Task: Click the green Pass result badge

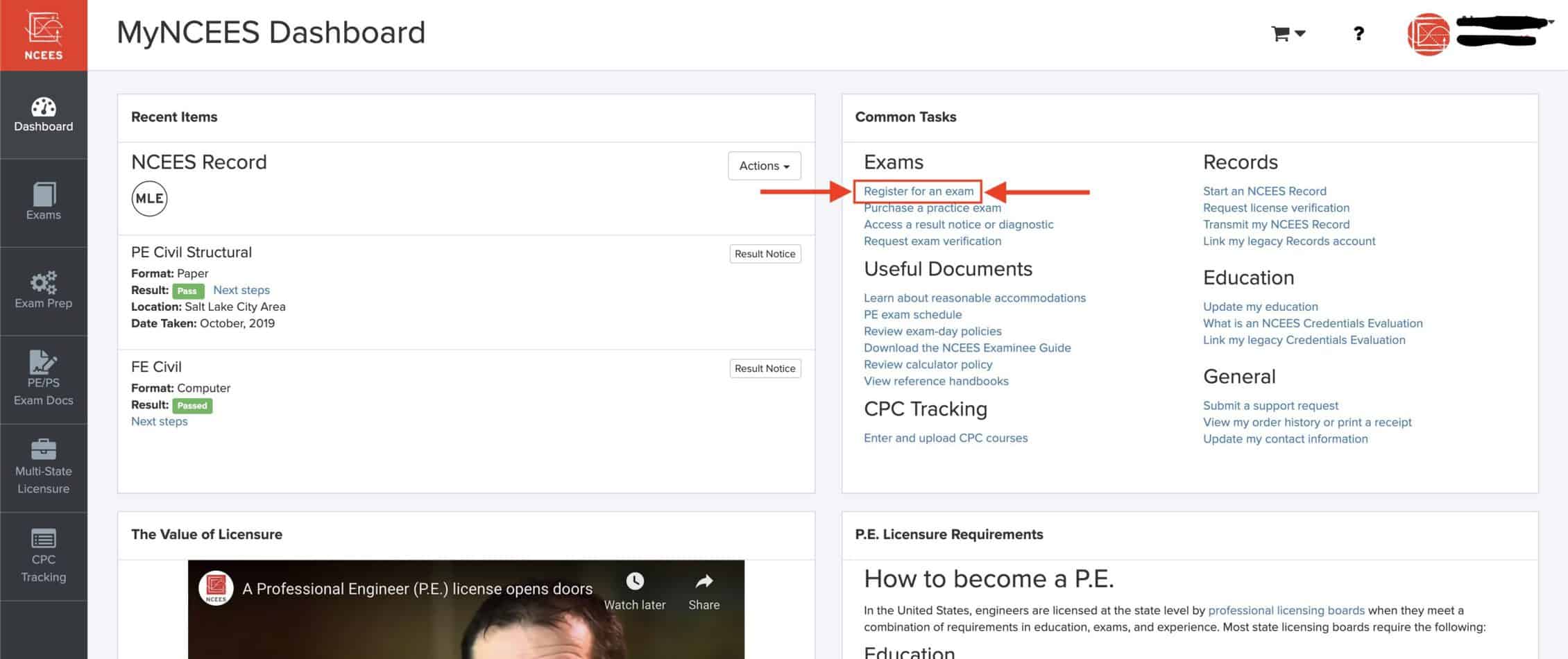Action: 188,291
